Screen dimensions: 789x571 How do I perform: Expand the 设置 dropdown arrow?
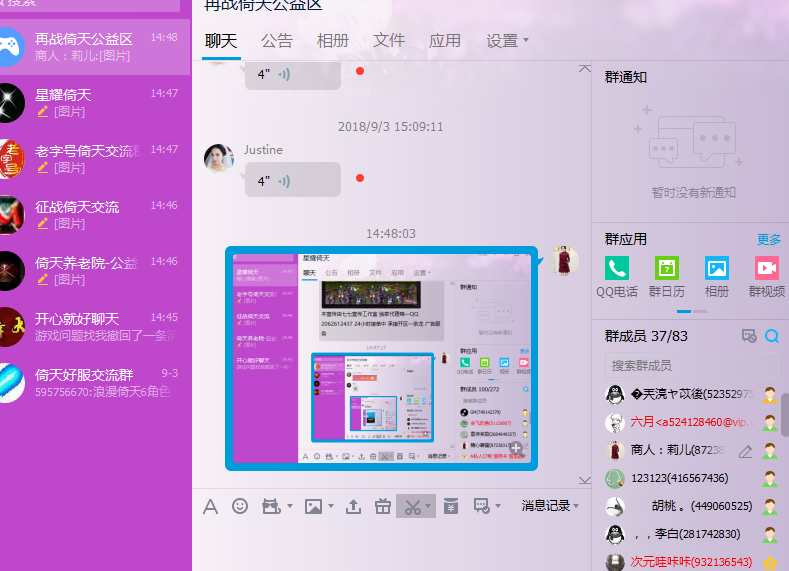(x=526, y=40)
